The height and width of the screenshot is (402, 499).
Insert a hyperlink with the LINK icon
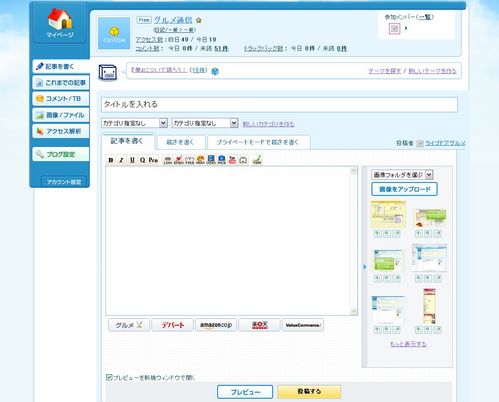(x=168, y=160)
